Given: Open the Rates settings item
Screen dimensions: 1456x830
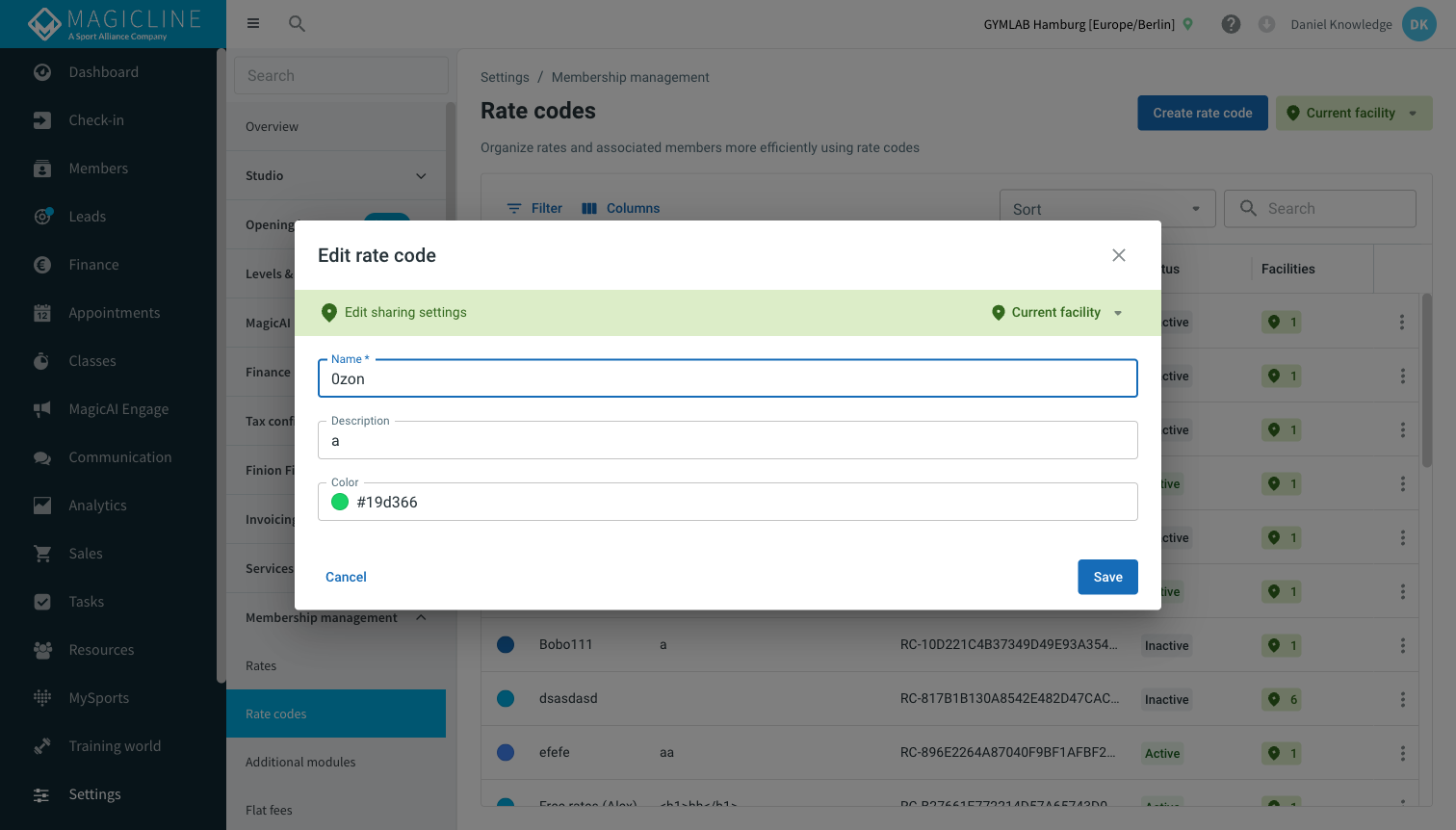Looking at the screenshot, I should point(336,665).
